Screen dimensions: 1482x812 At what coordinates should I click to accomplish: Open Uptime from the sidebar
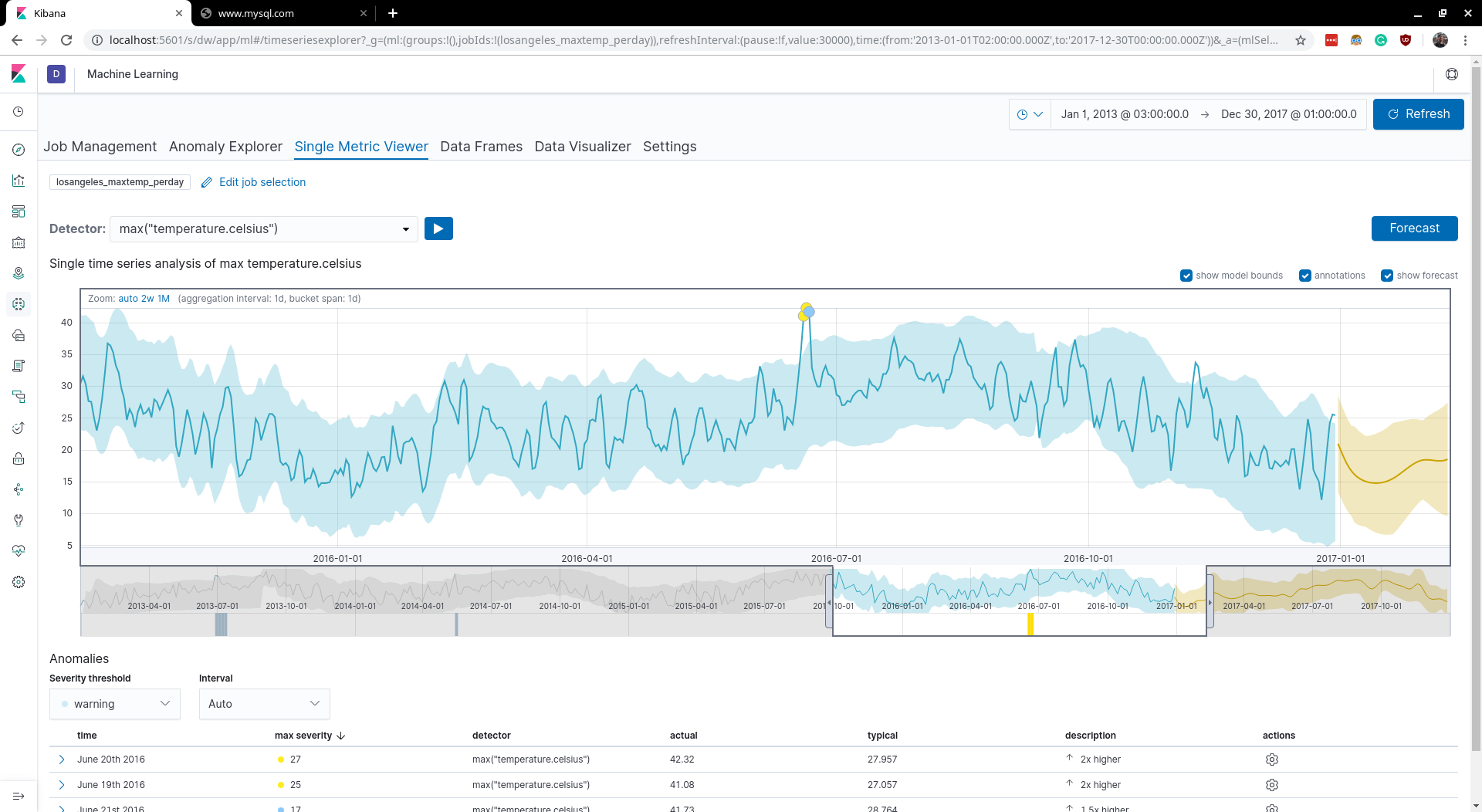click(19, 428)
